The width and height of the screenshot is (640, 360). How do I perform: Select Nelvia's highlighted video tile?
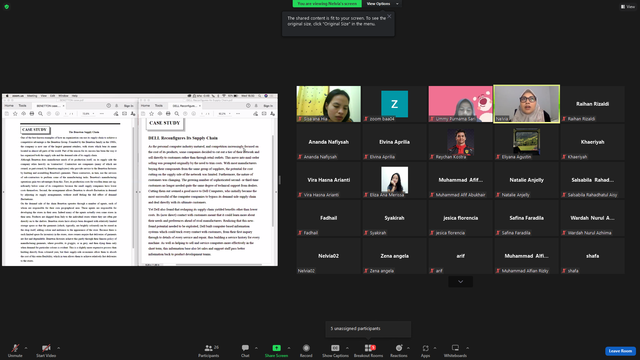coord(527,104)
